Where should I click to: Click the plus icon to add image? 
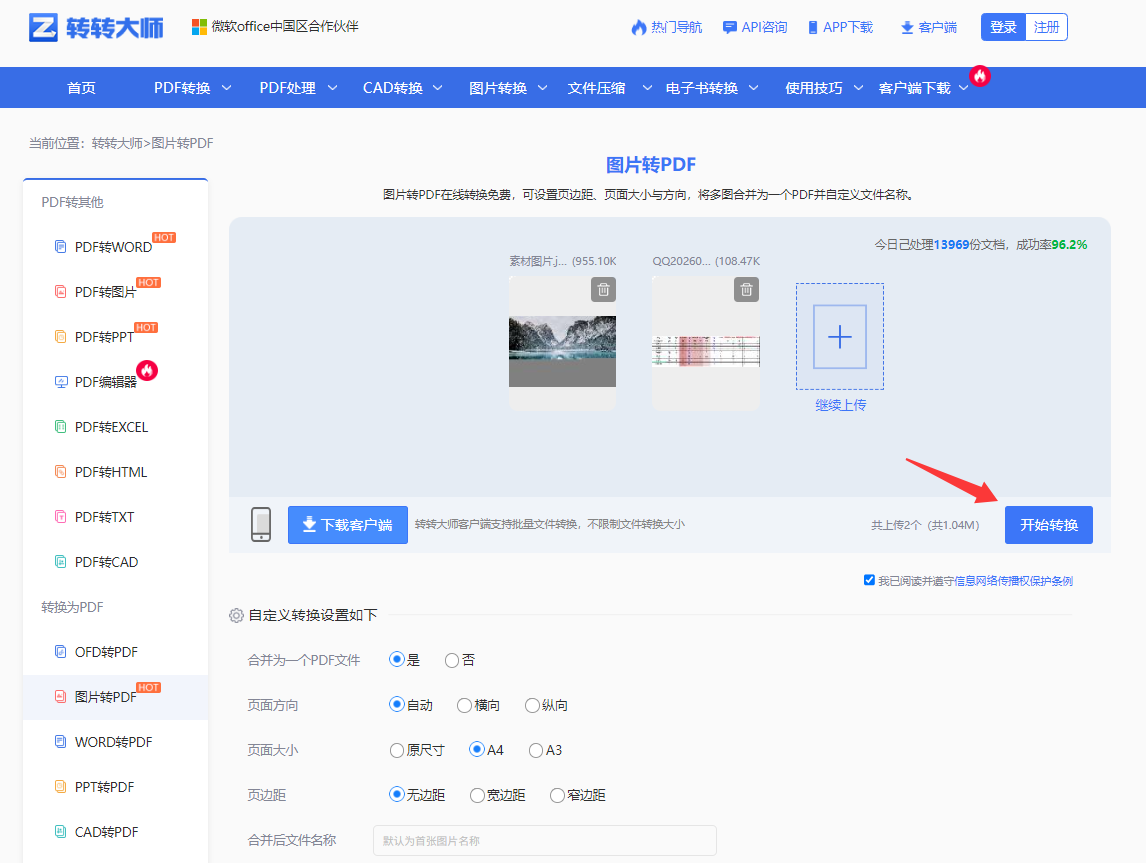click(x=840, y=336)
